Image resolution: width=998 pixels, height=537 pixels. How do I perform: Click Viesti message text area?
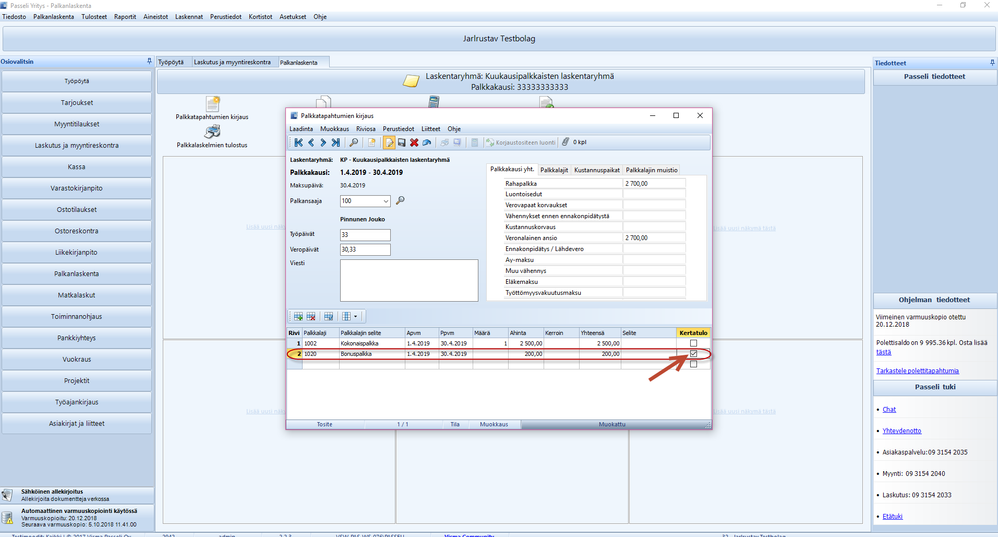pos(409,280)
